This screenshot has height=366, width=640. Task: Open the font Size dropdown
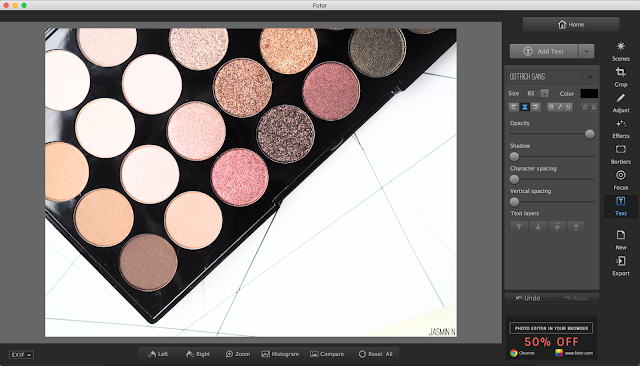pos(544,93)
